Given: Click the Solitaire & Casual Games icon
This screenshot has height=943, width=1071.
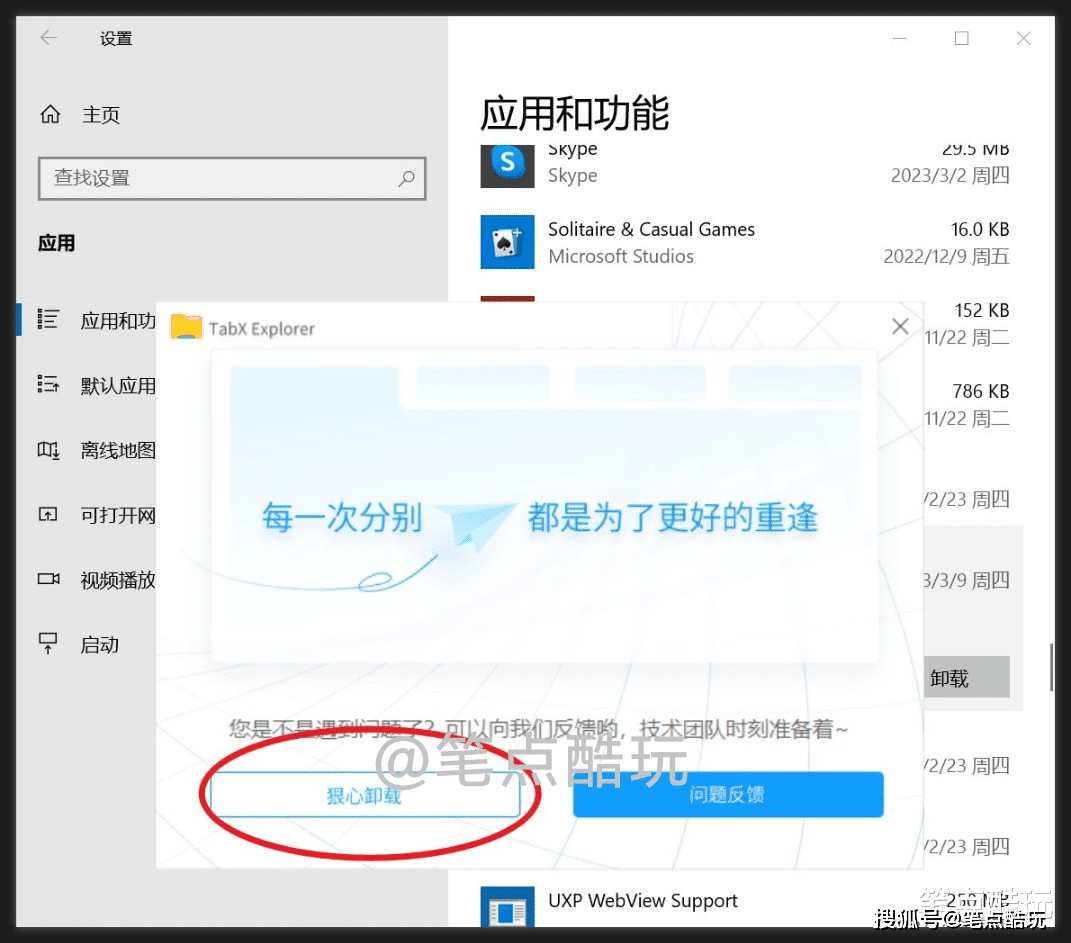Looking at the screenshot, I should pyautogui.click(x=507, y=242).
